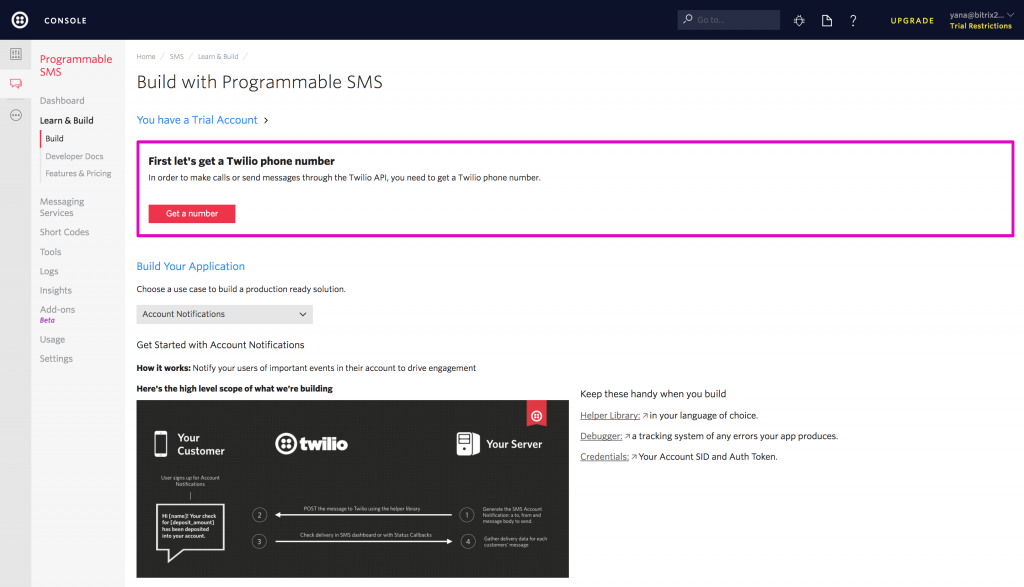
Task: Click the help question mark icon
Action: [x=853, y=21]
